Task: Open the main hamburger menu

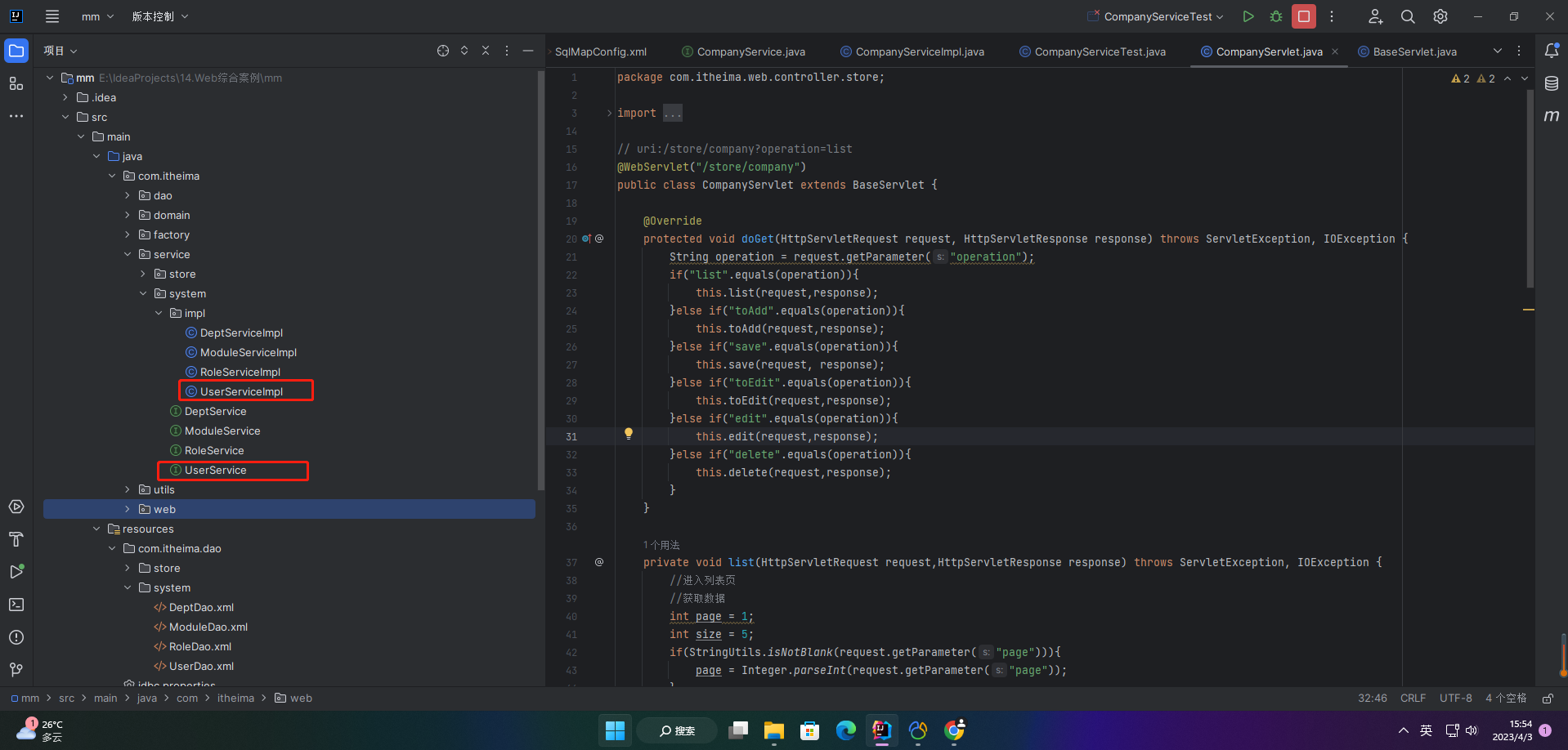Action: coord(52,16)
